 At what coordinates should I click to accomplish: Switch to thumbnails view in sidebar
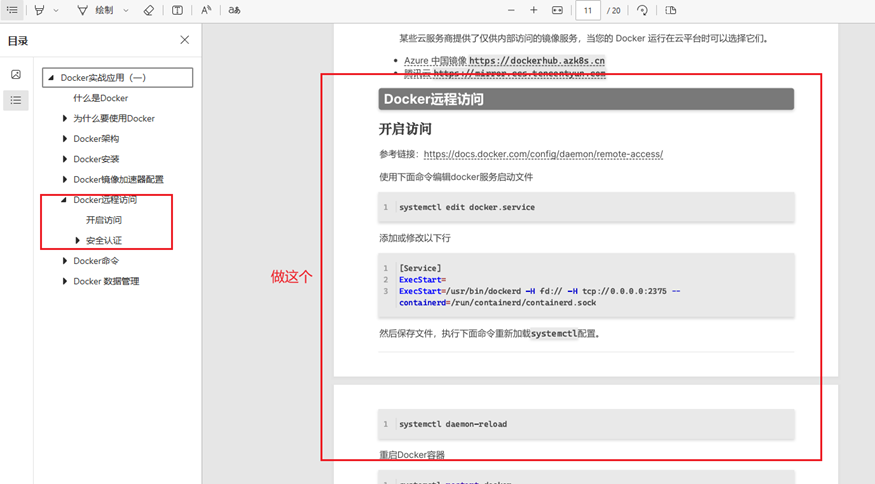tap(16, 74)
